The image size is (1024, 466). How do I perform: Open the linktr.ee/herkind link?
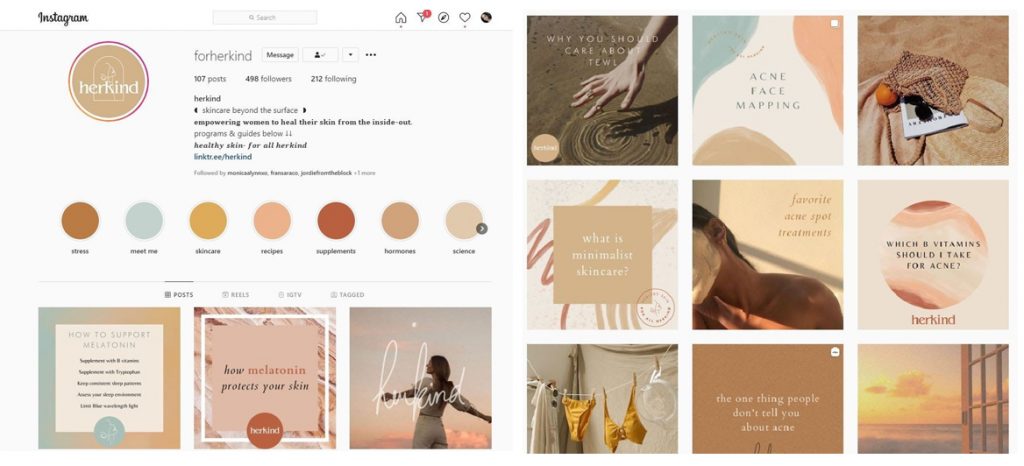(223, 157)
